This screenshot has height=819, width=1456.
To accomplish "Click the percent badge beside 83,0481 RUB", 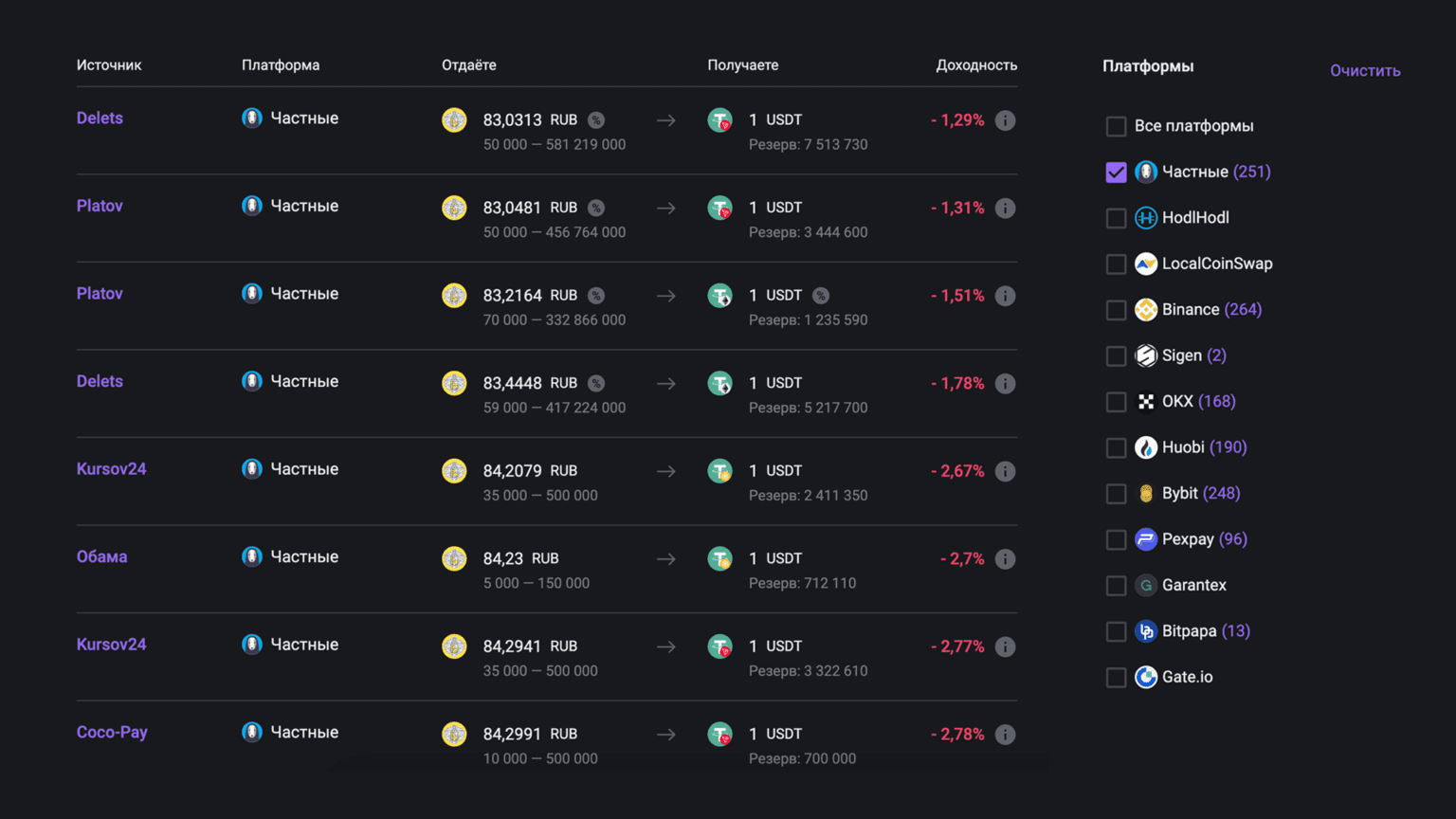I will point(596,208).
